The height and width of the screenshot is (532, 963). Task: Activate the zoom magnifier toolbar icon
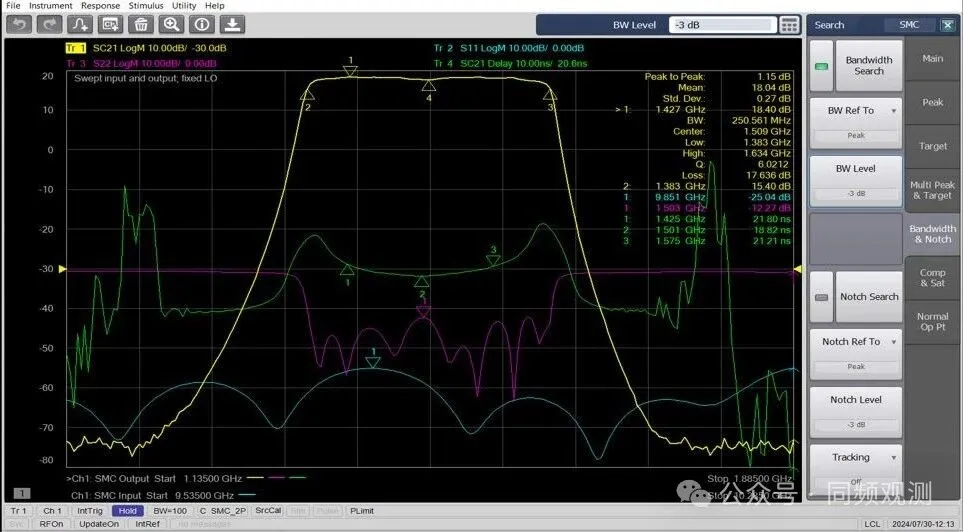click(171, 25)
